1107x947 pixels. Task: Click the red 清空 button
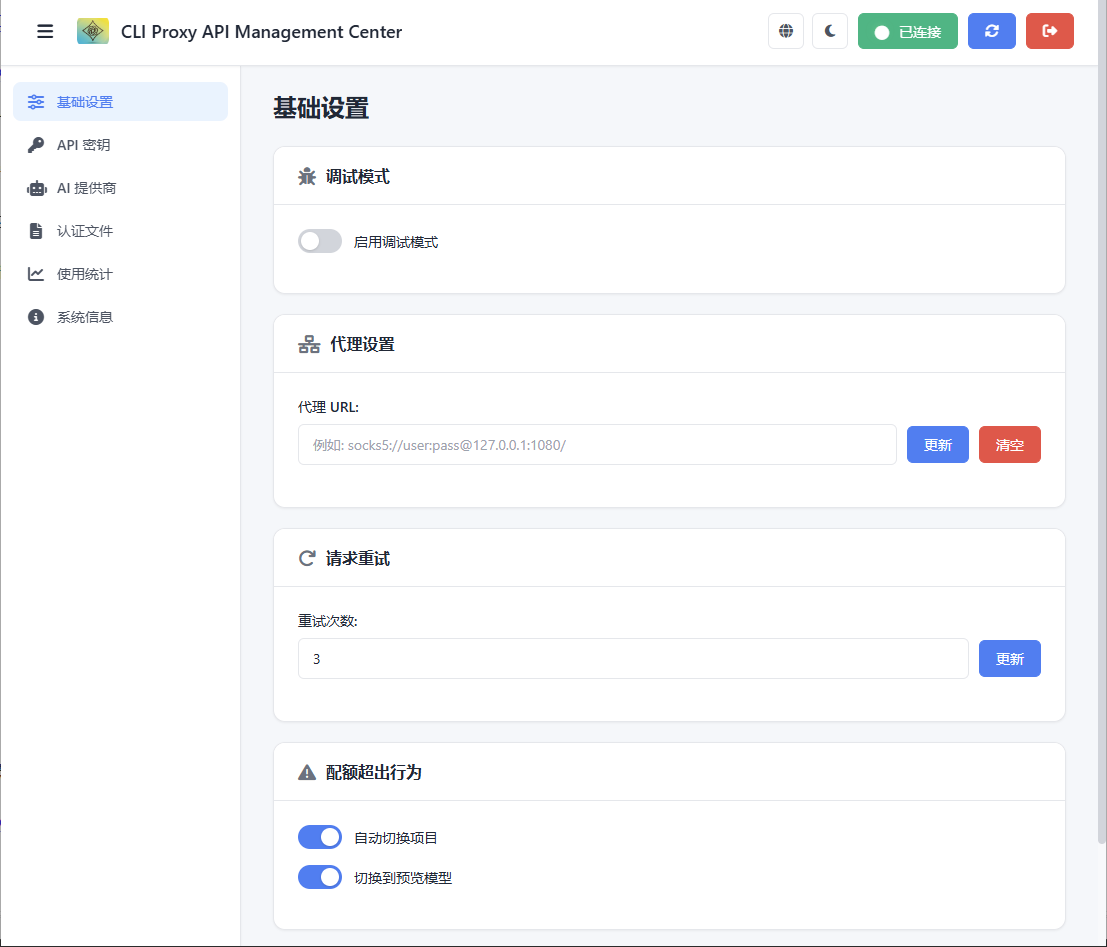tap(1009, 445)
